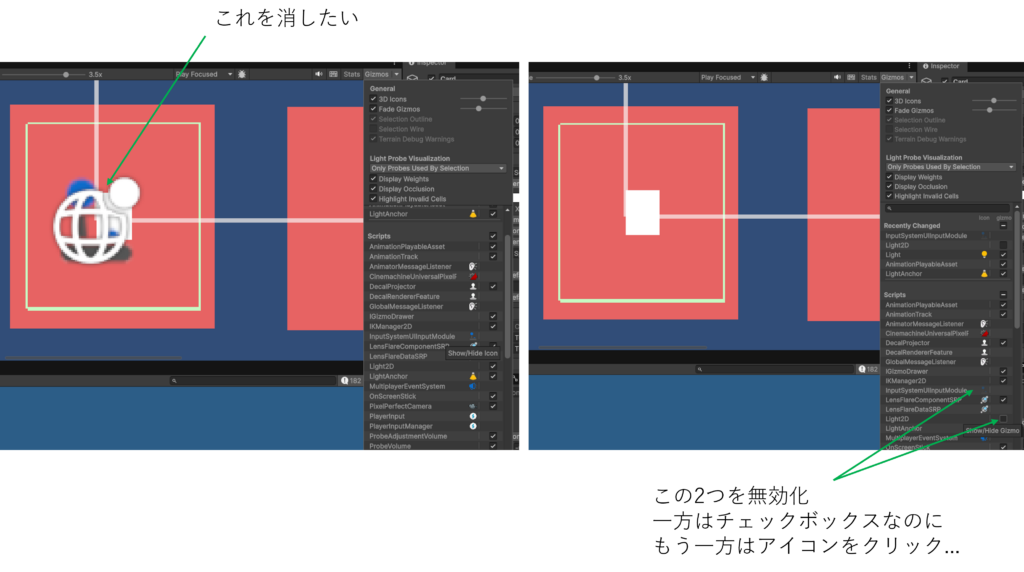This screenshot has width=1024, height=572.
Task: Mute audio with speaker icon in right view
Action: pos(844,77)
